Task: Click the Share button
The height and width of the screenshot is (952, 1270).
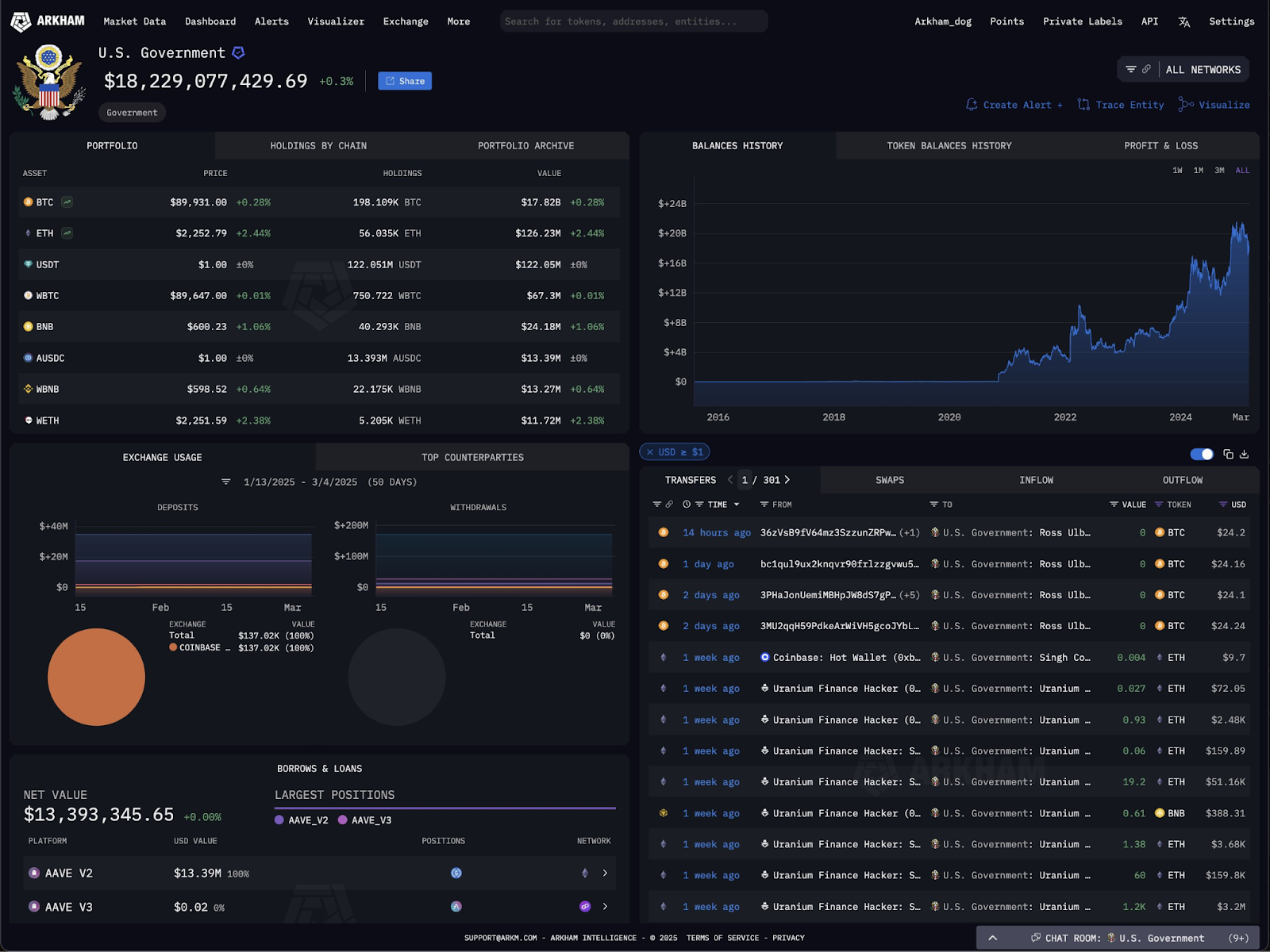Action: pyautogui.click(x=405, y=81)
